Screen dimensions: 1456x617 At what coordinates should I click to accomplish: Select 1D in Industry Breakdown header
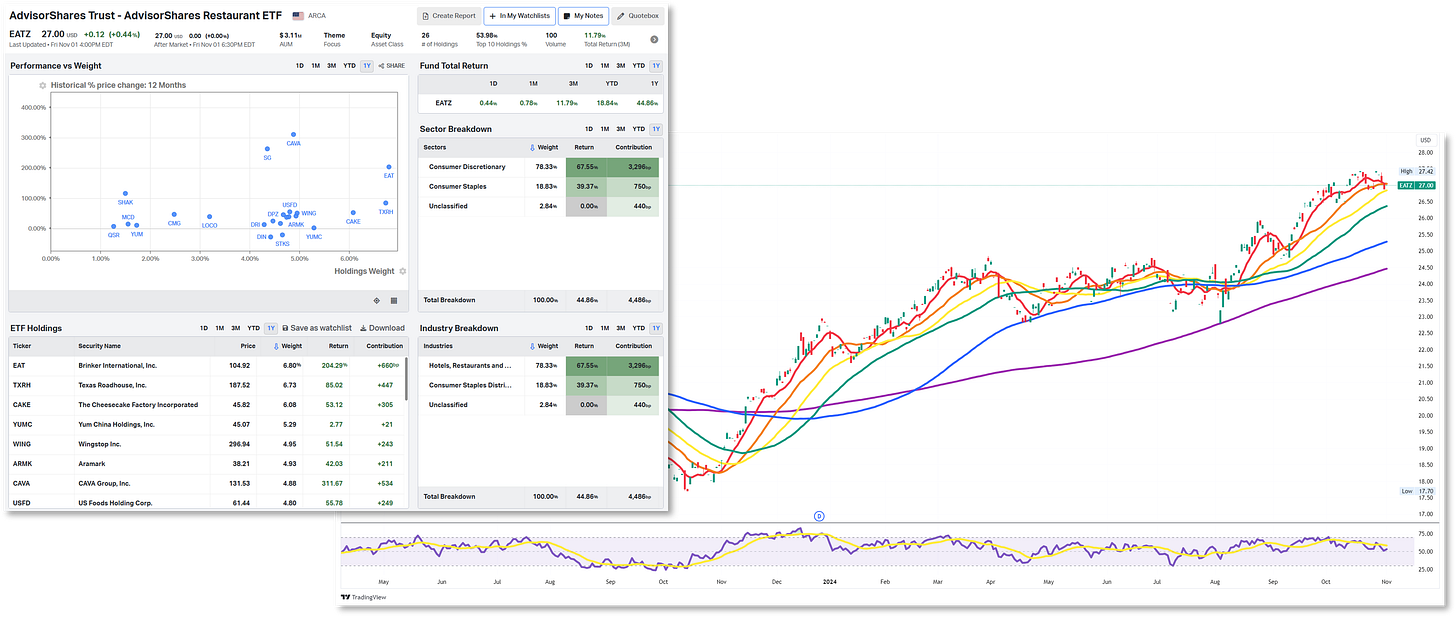click(x=589, y=328)
